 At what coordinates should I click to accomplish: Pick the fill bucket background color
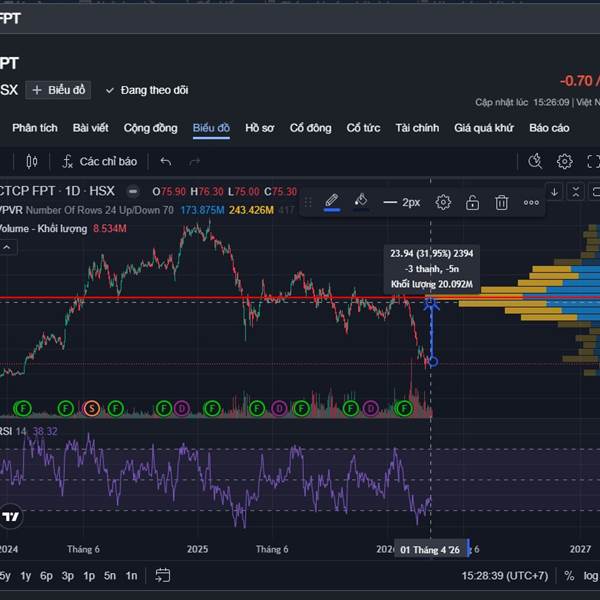click(361, 202)
